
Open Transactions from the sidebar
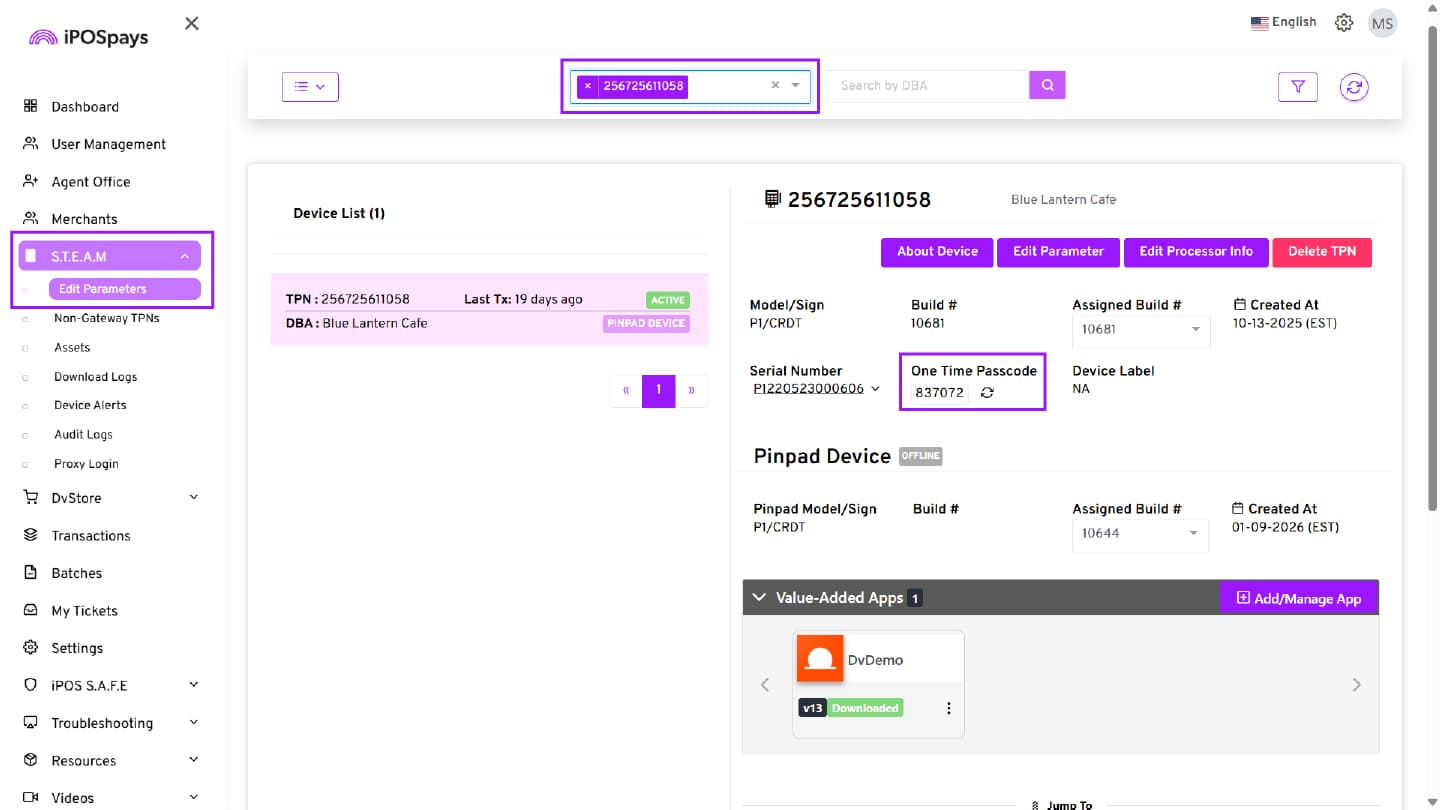click(x=90, y=536)
